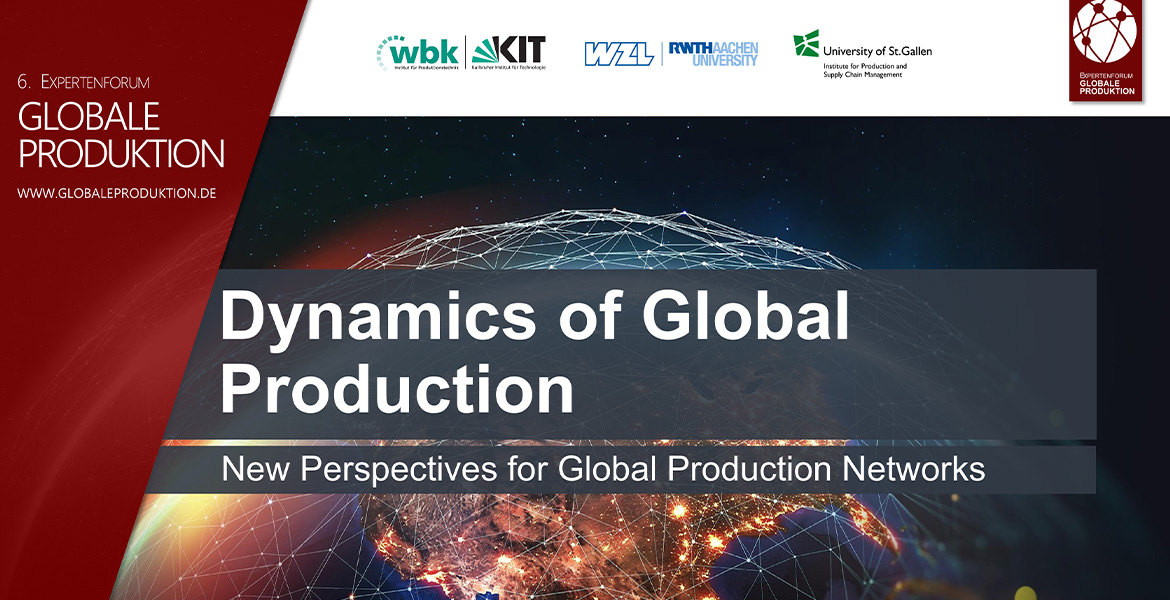Screen dimensions: 1170x600
Task: Click the wbk institute logo
Action: [418, 52]
